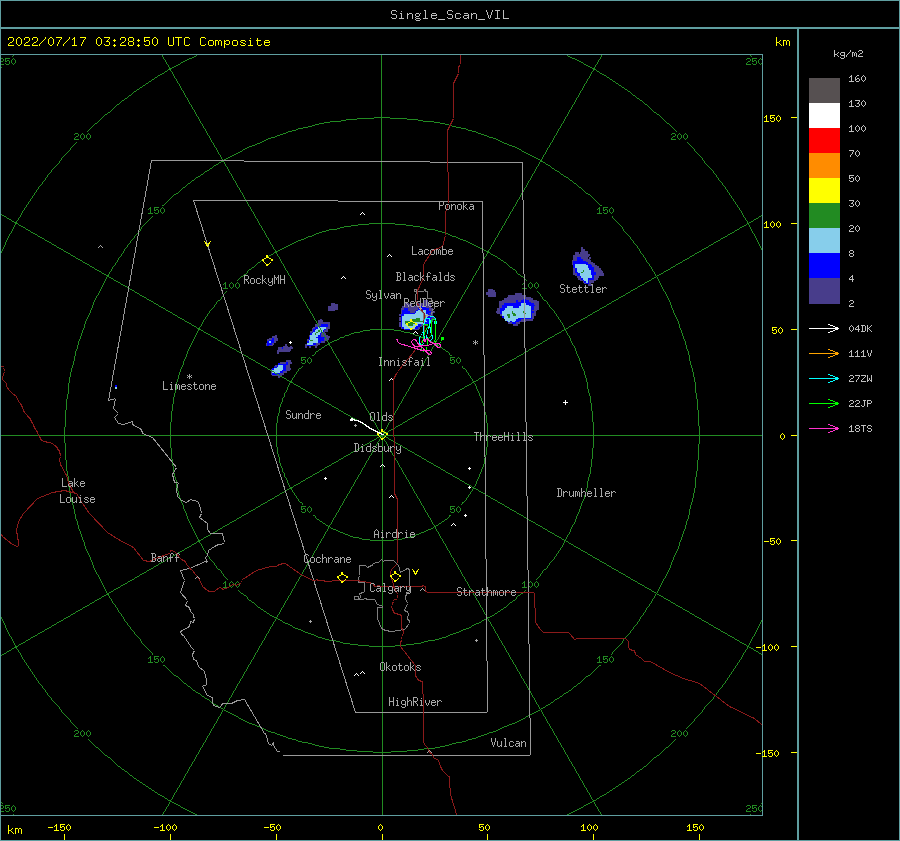Image resolution: width=900 pixels, height=841 pixels.
Task: Click the radar site diamond at map center
Action: point(382,435)
